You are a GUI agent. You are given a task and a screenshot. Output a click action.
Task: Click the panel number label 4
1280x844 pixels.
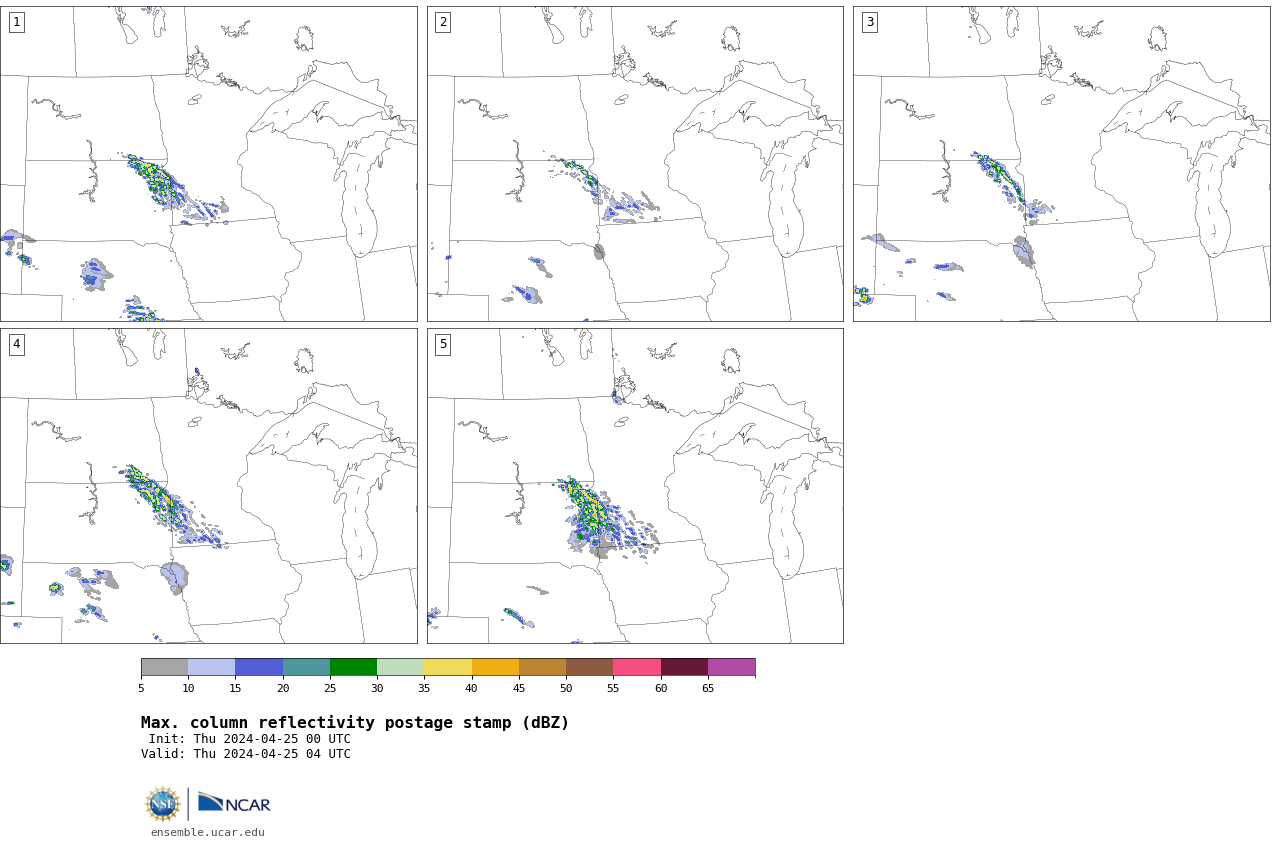(x=16, y=344)
